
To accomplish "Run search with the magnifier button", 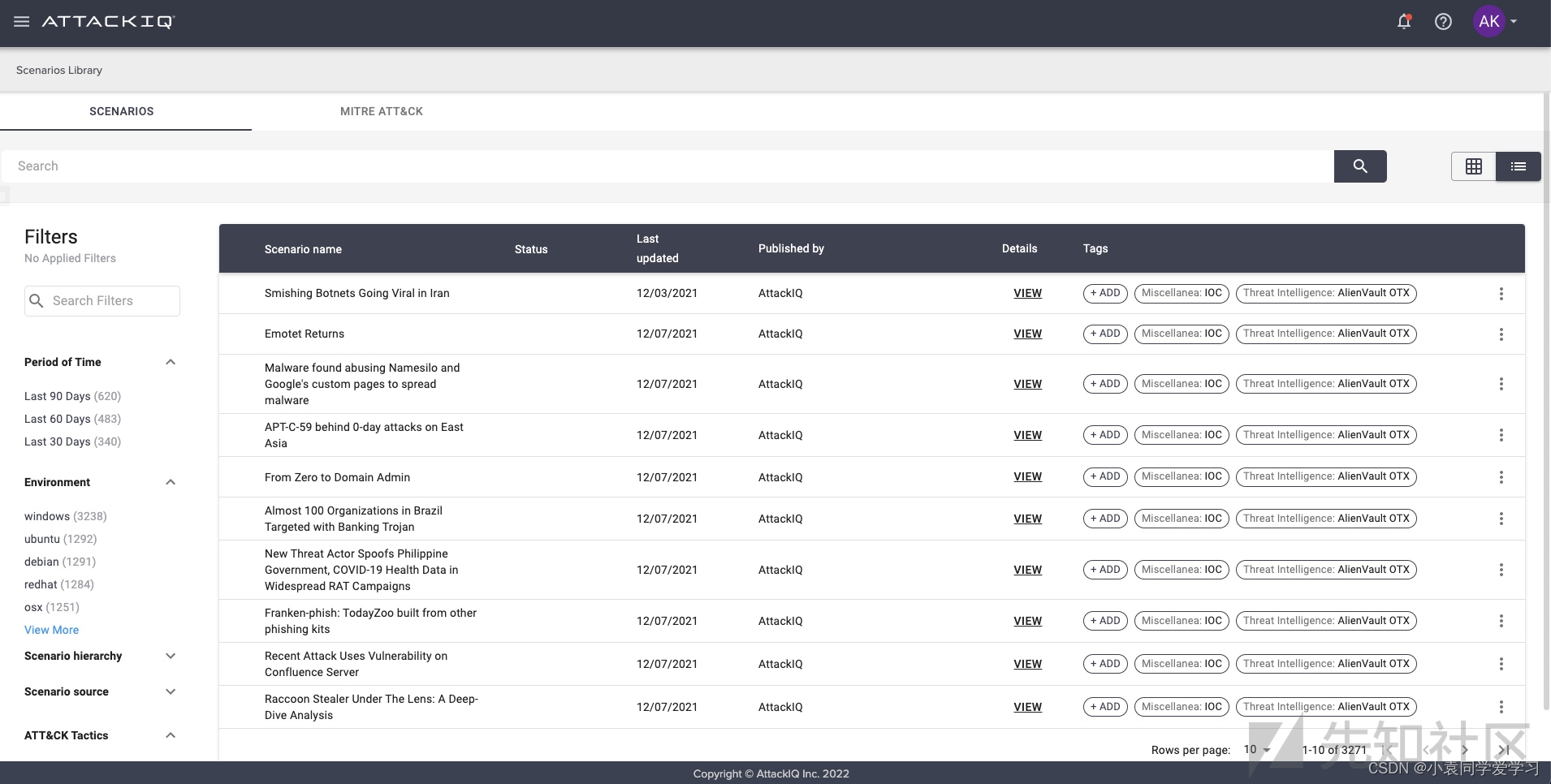I will (1360, 166).
